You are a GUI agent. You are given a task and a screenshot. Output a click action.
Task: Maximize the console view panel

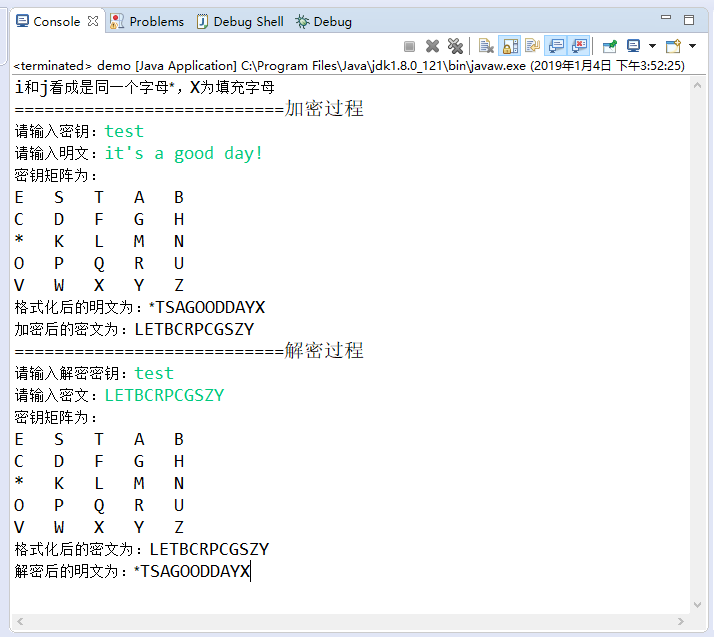tap(689, 20)
